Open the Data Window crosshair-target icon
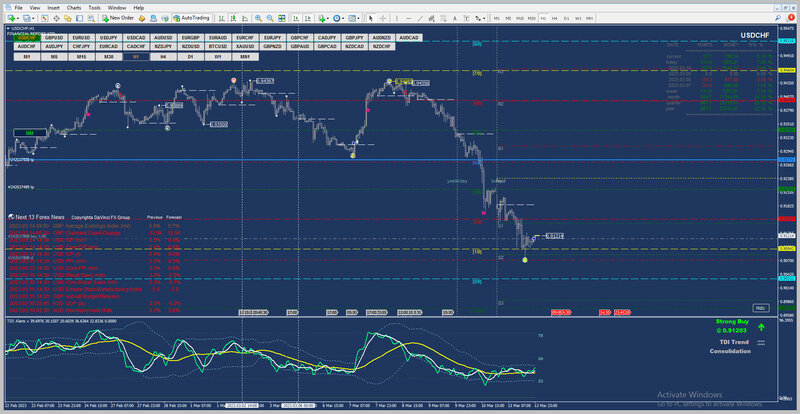Viewport: 800px width, 414px height. point(56,18)
